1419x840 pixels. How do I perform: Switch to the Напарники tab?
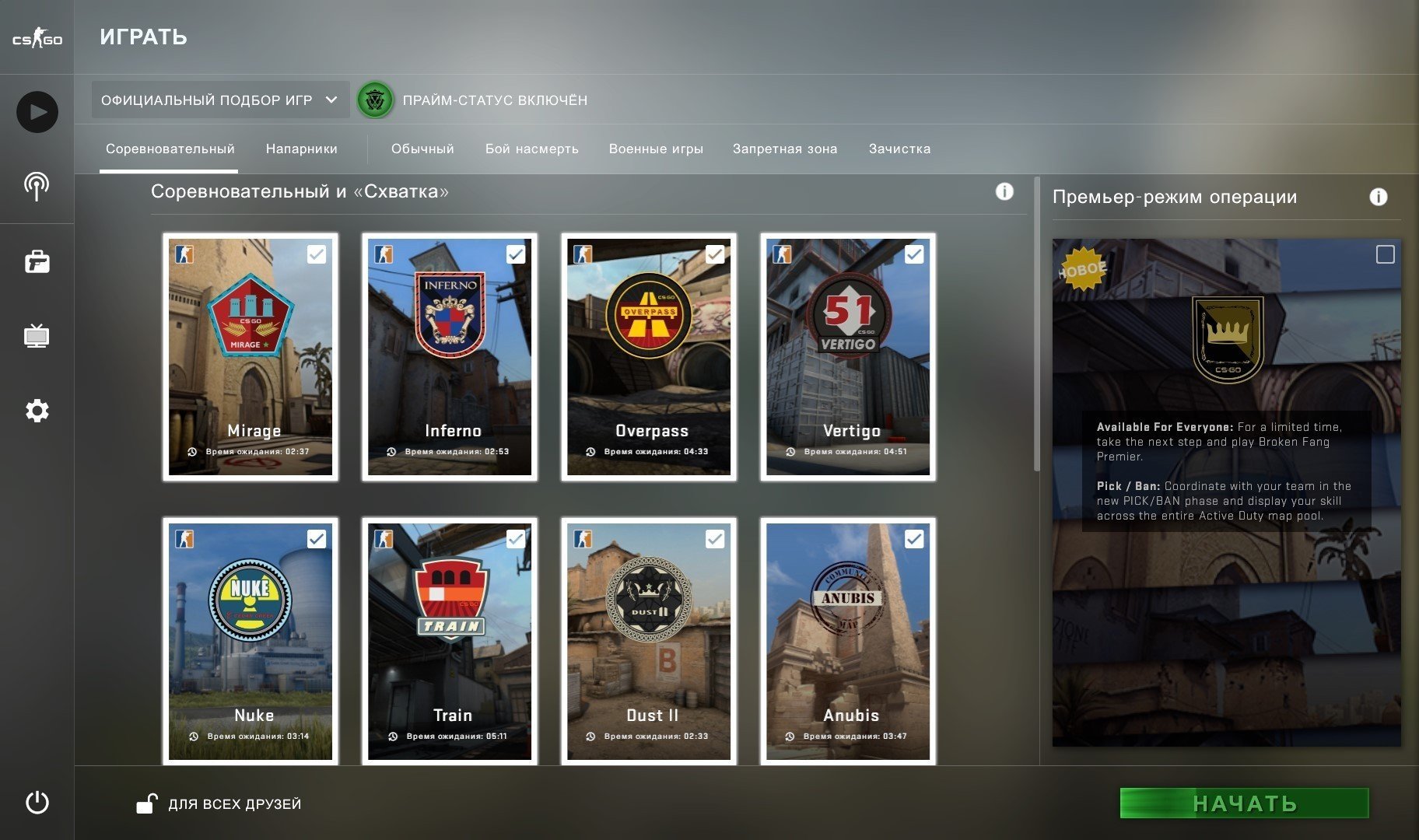click(302, 149)
